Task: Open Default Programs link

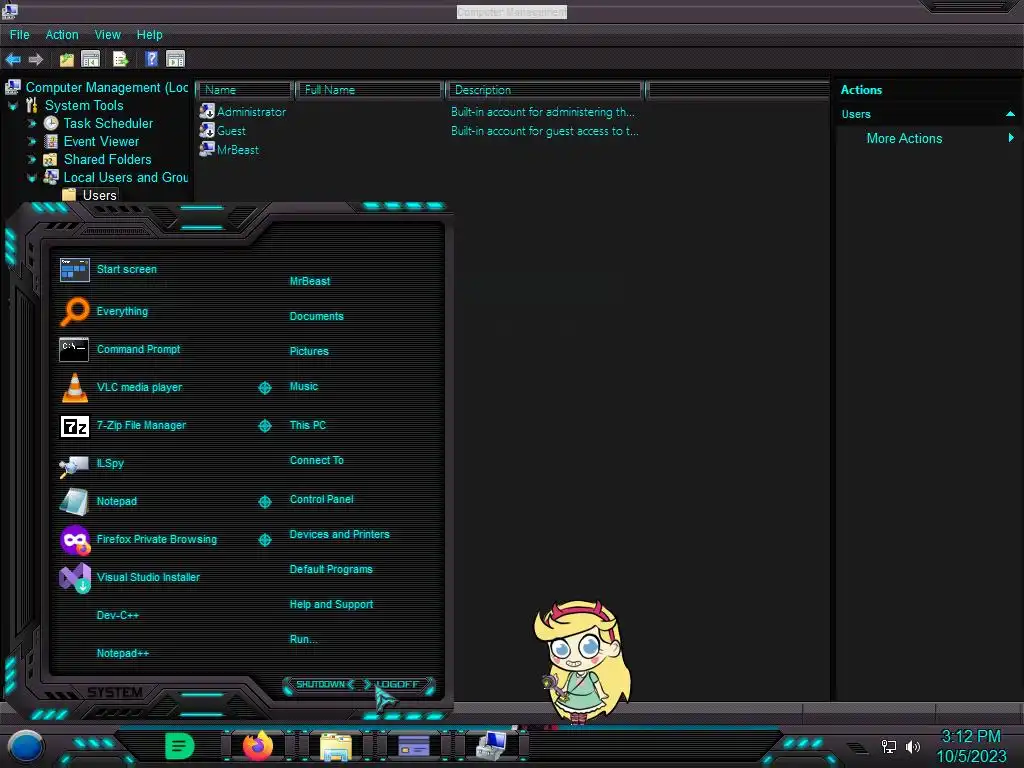Action: click(x=331, y=569)
